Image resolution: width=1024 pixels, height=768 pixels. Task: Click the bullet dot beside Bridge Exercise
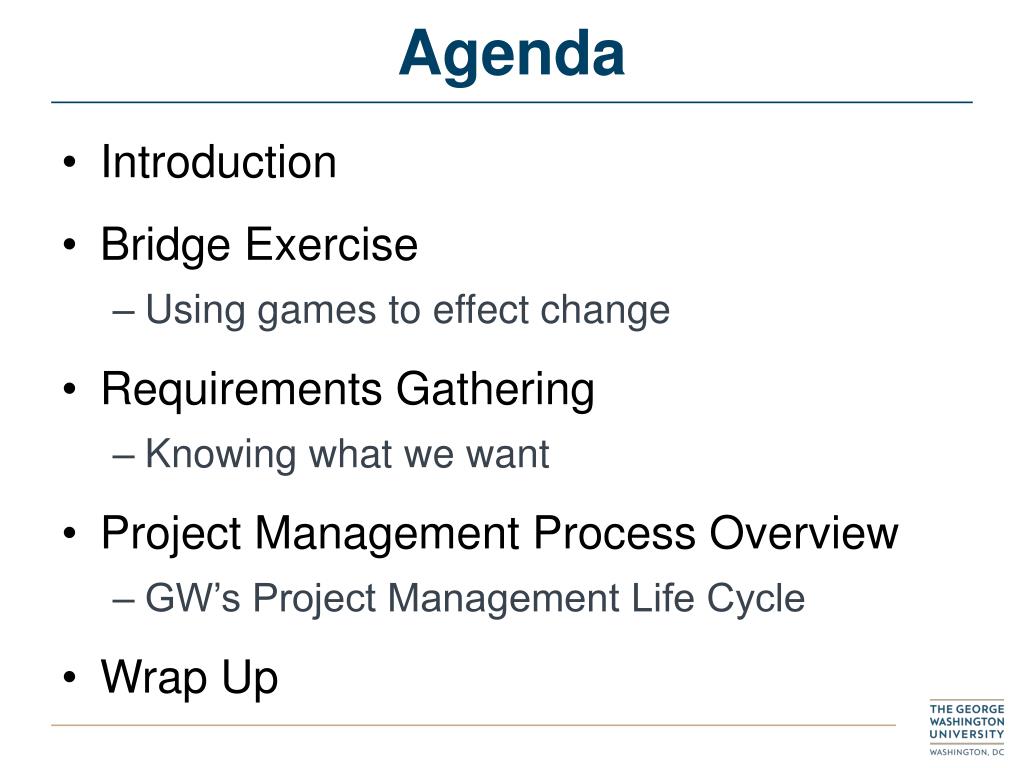click(70, 246)
